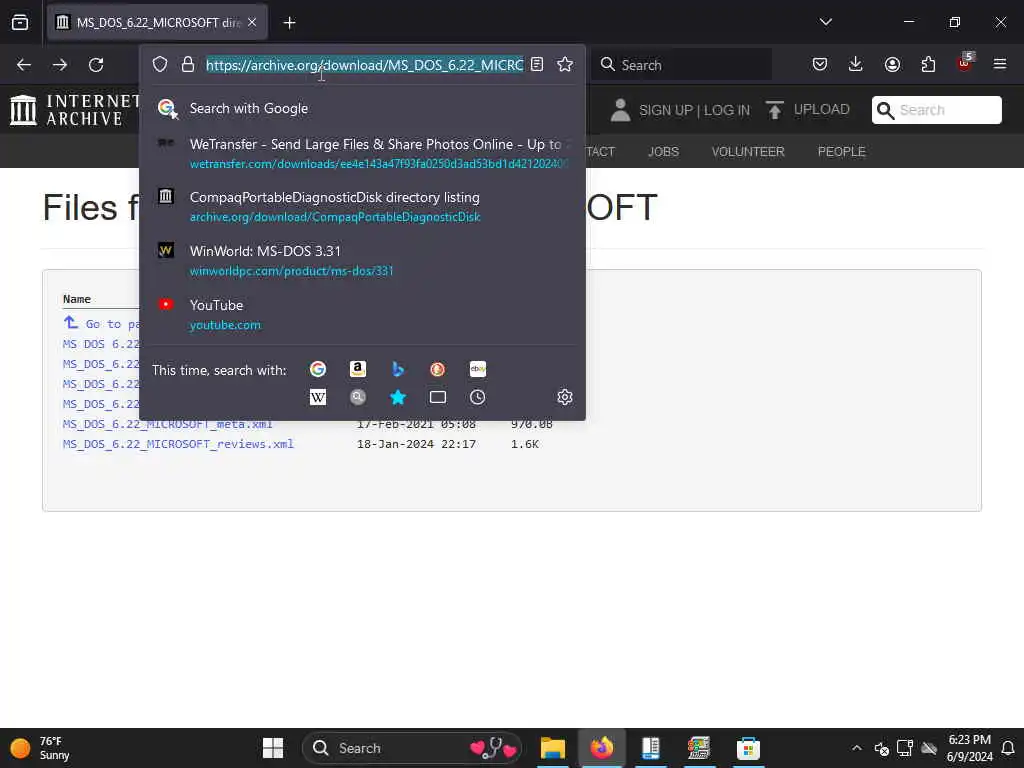This screenshot has height=768, width=1024.
Task: Show hidden tray icons chevron
Action: click(857, 748)
